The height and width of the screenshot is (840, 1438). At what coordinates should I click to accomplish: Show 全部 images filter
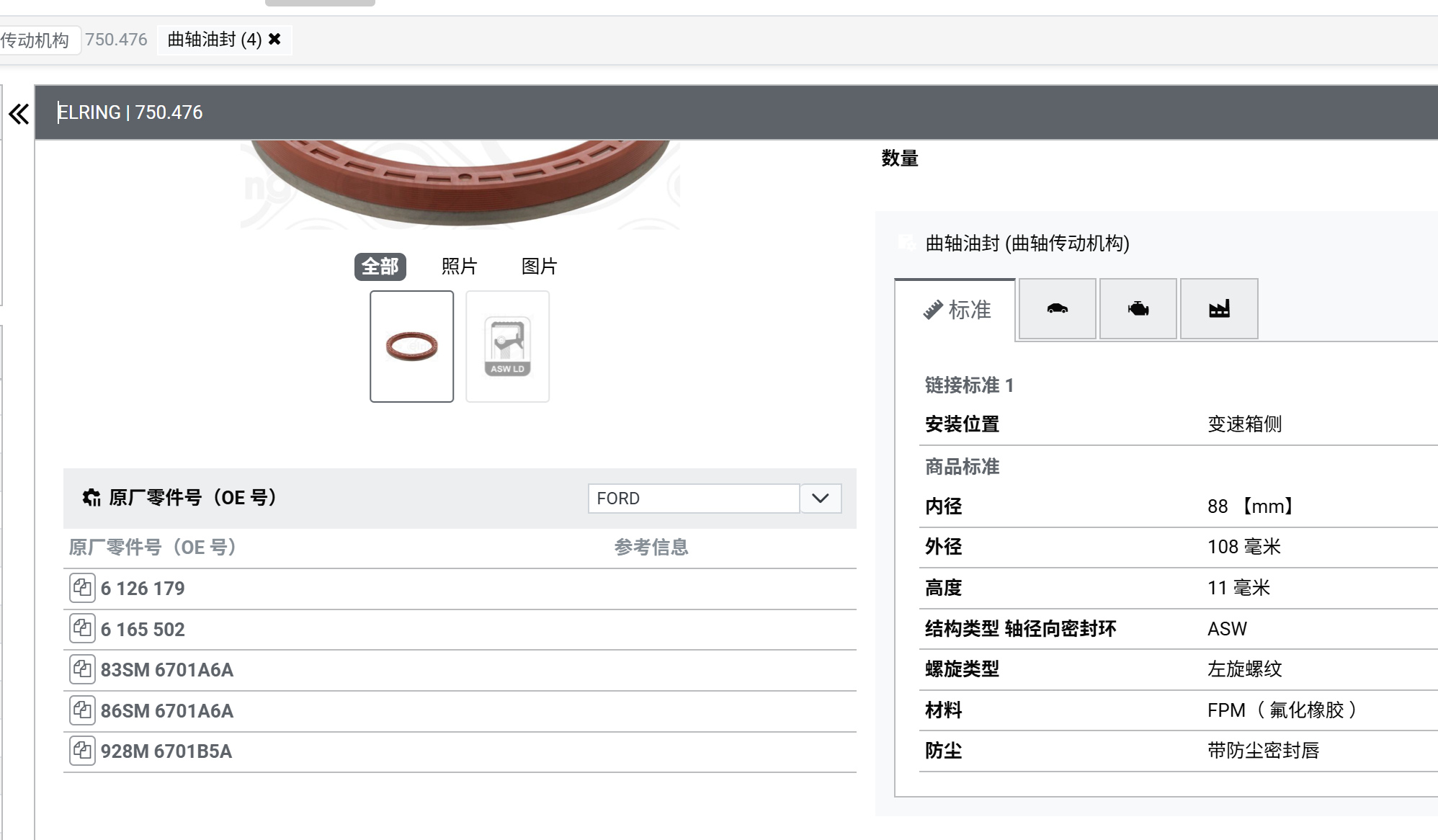tap(380, 267)
